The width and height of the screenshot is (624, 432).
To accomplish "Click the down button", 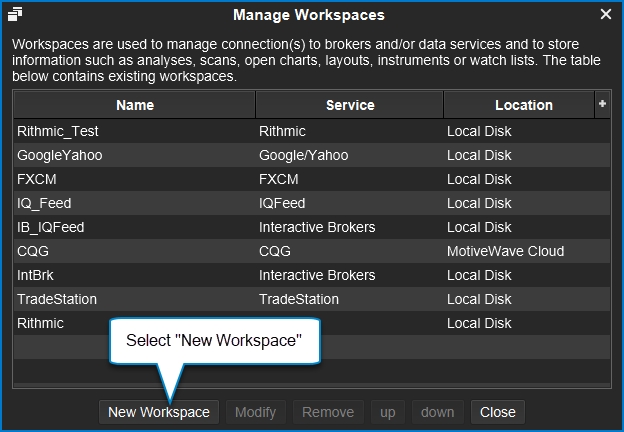I will click(438, 412).
